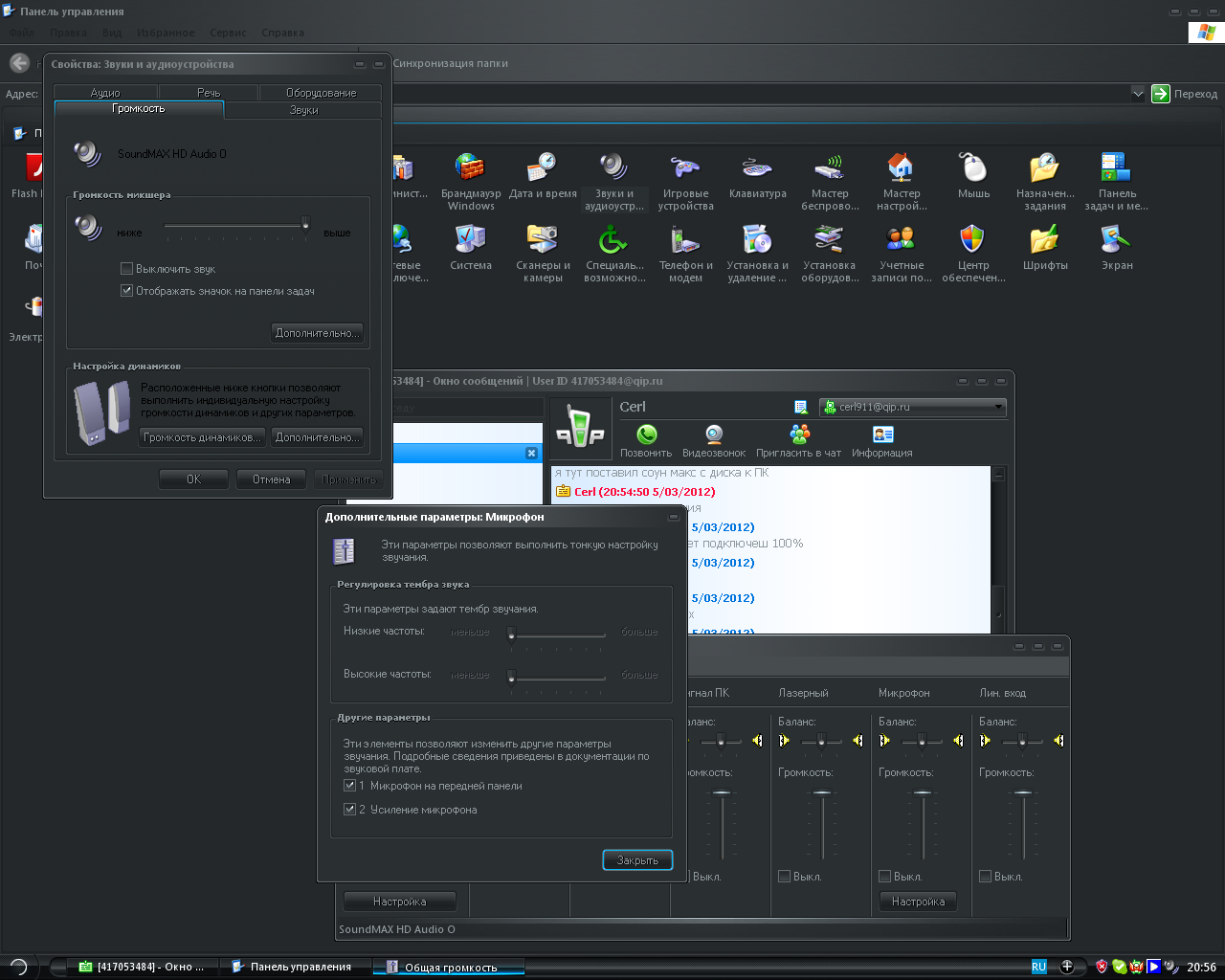This screenshot has width=1225, height=980.
Task: Open Сервис menu in Control Panel
Action: (228, 33)
